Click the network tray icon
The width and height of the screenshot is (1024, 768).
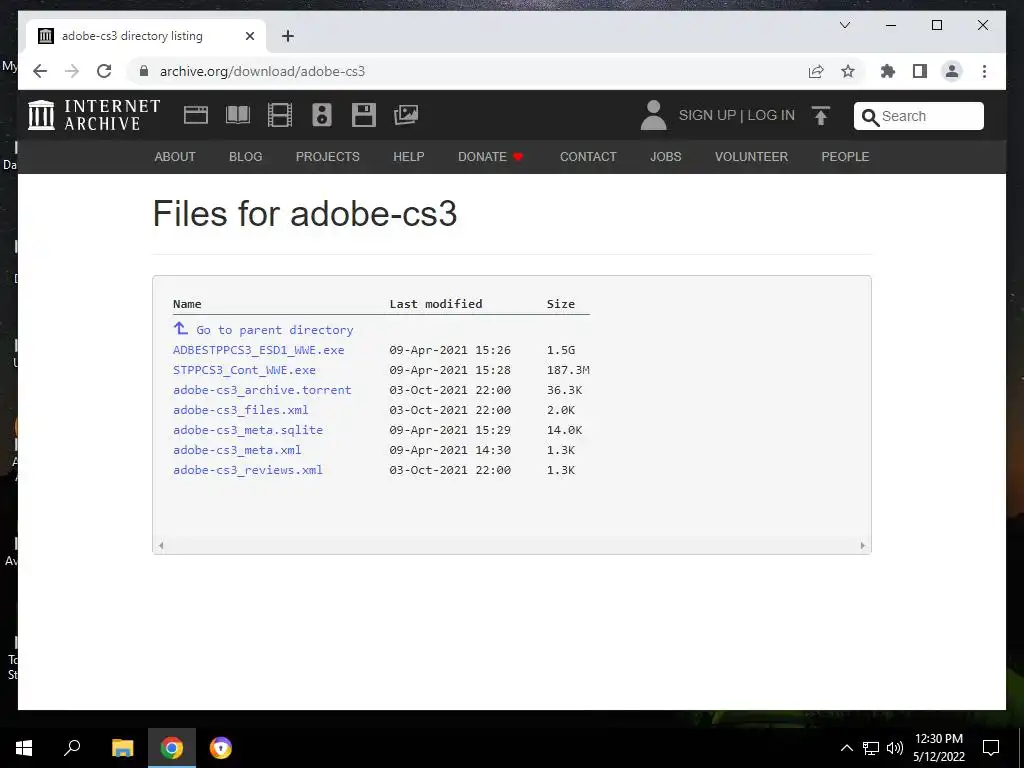871,748
